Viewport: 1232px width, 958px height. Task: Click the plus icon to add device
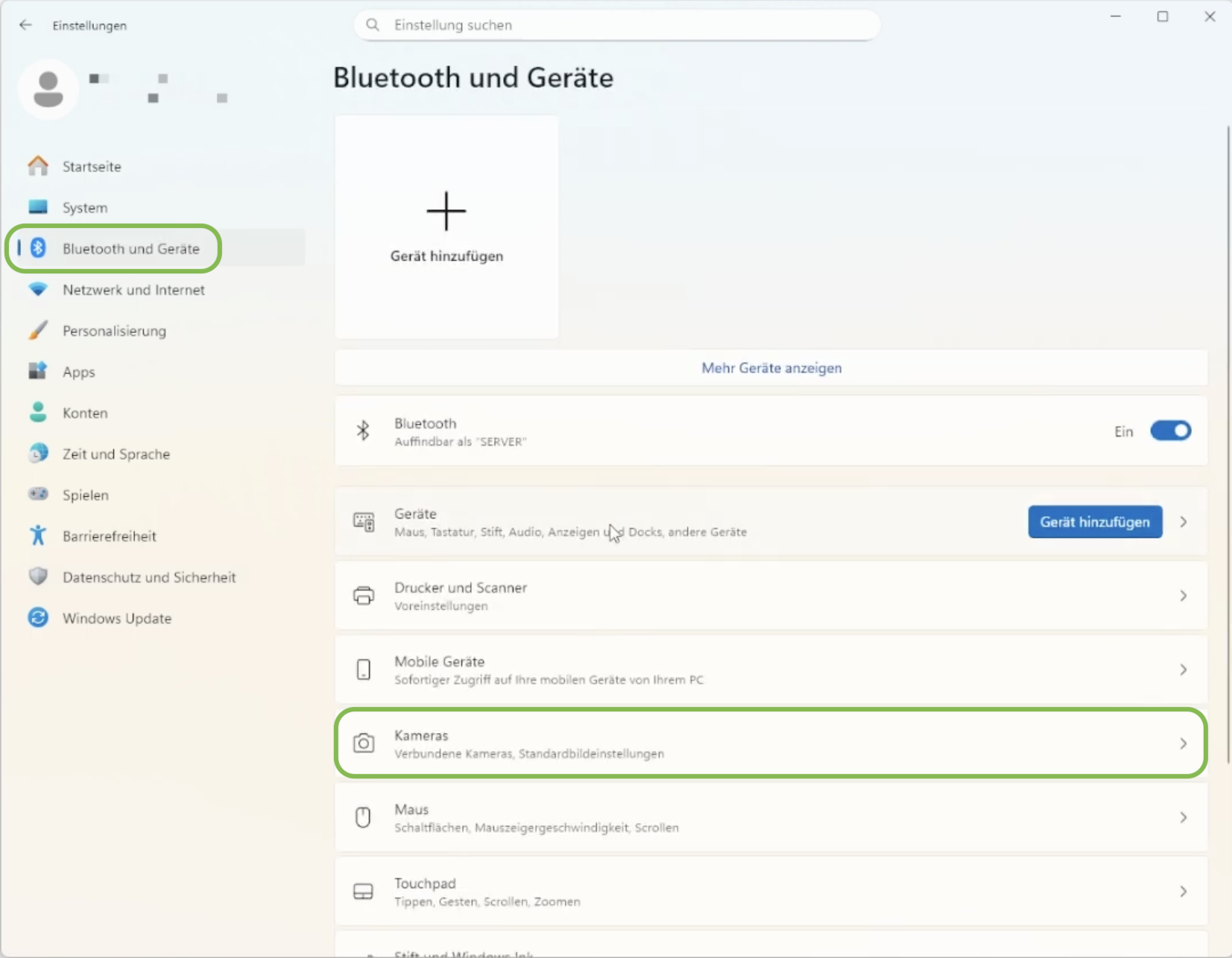coord(446,211)
